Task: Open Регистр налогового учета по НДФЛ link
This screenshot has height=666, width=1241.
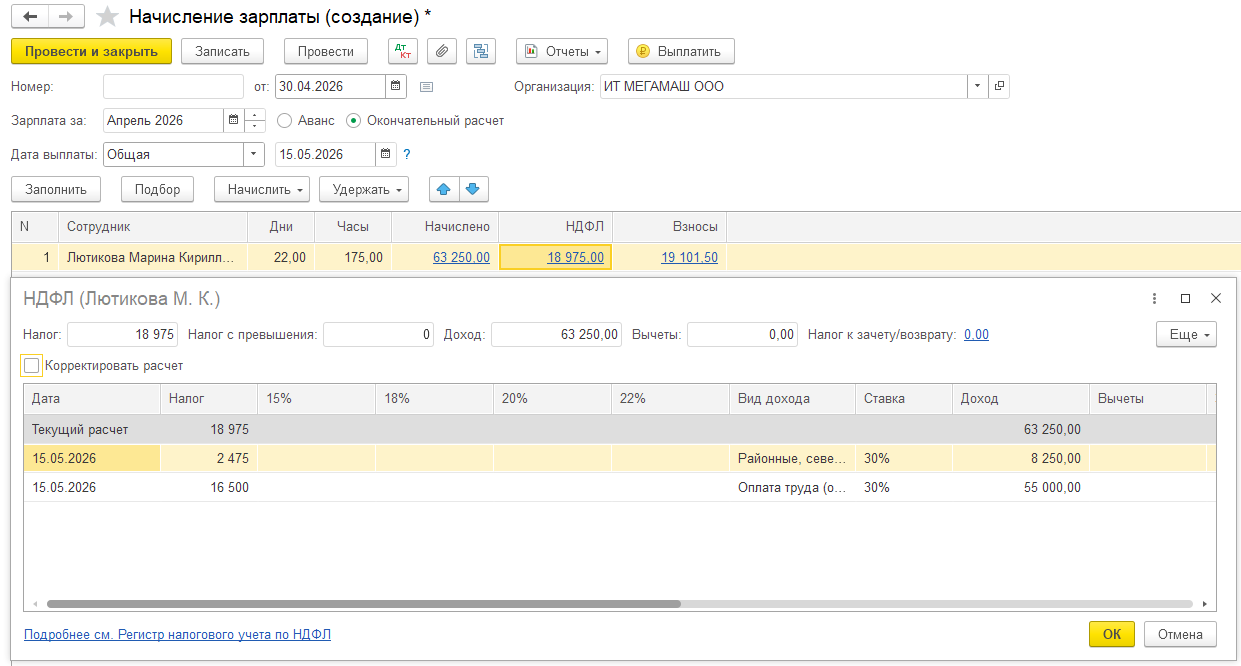Action: coord(177,634)
